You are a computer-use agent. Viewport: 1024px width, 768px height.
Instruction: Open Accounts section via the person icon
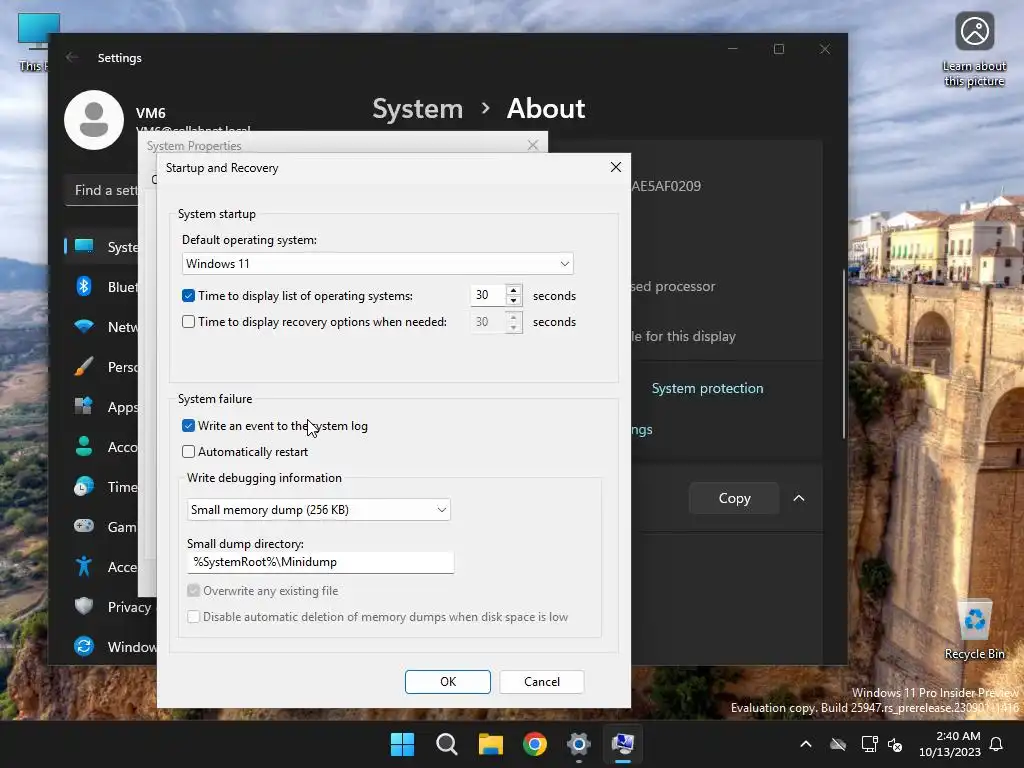click(84, 447)
